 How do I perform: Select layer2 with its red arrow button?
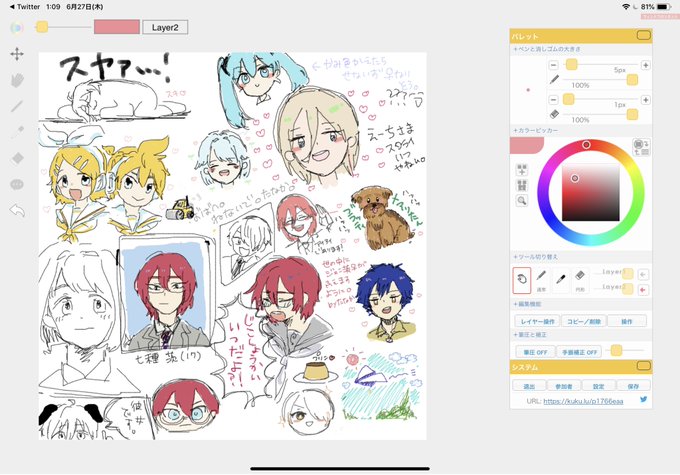click(x=643, y=289)
